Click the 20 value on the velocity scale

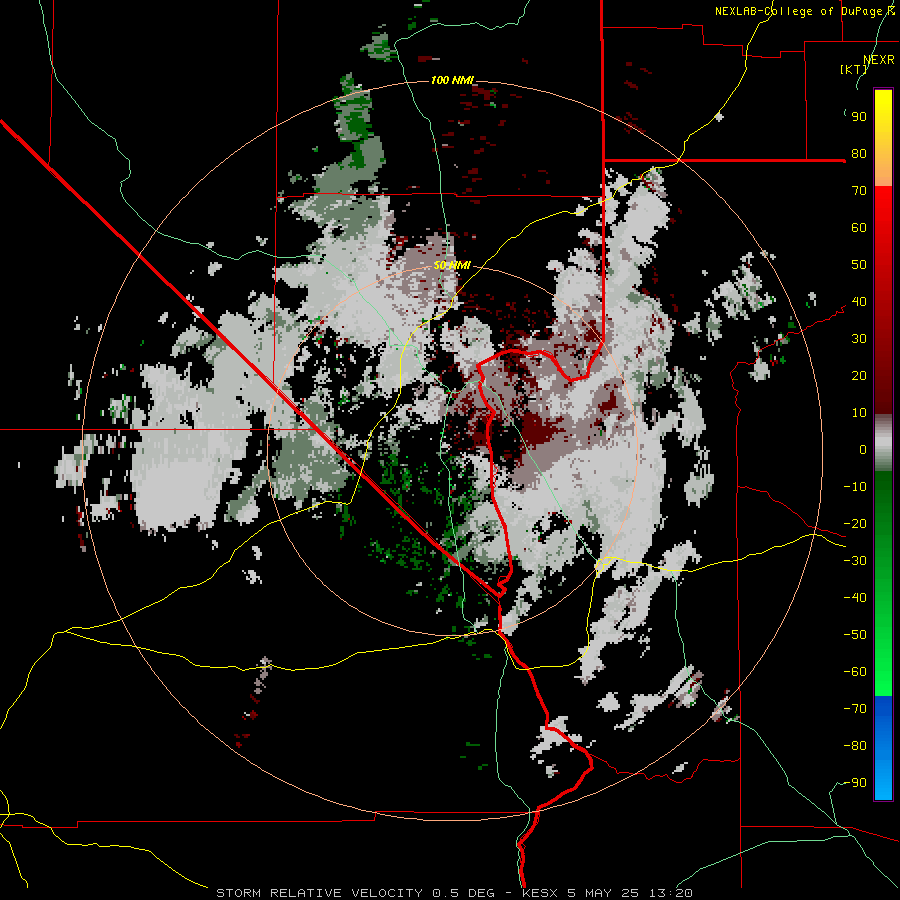point(859,376)
